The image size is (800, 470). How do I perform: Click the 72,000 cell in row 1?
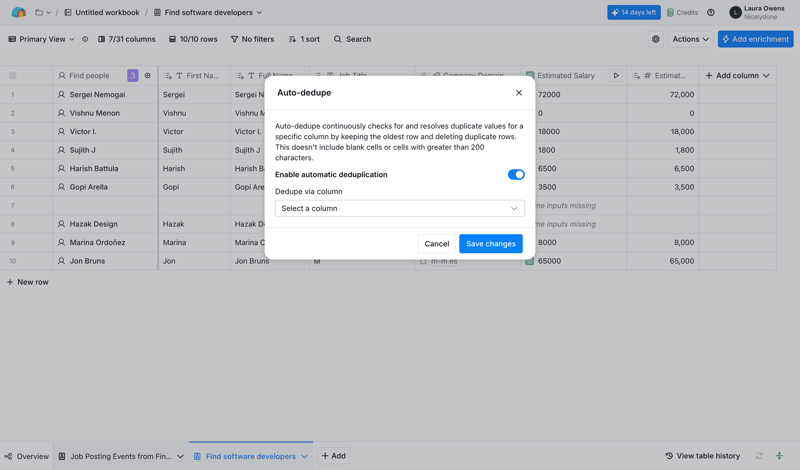coord(662,94)
